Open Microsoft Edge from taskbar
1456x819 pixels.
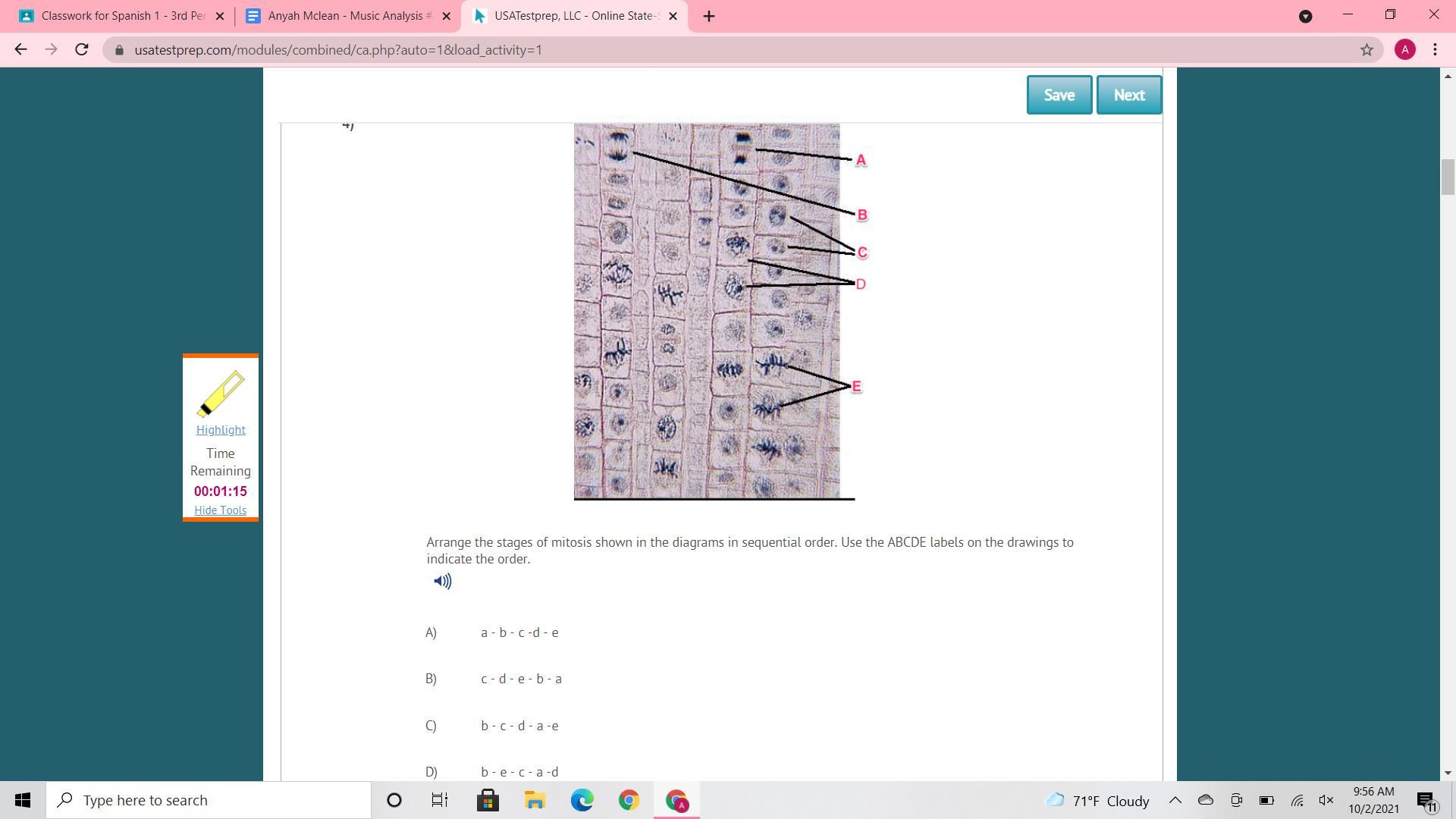click(x=582, y=800)
